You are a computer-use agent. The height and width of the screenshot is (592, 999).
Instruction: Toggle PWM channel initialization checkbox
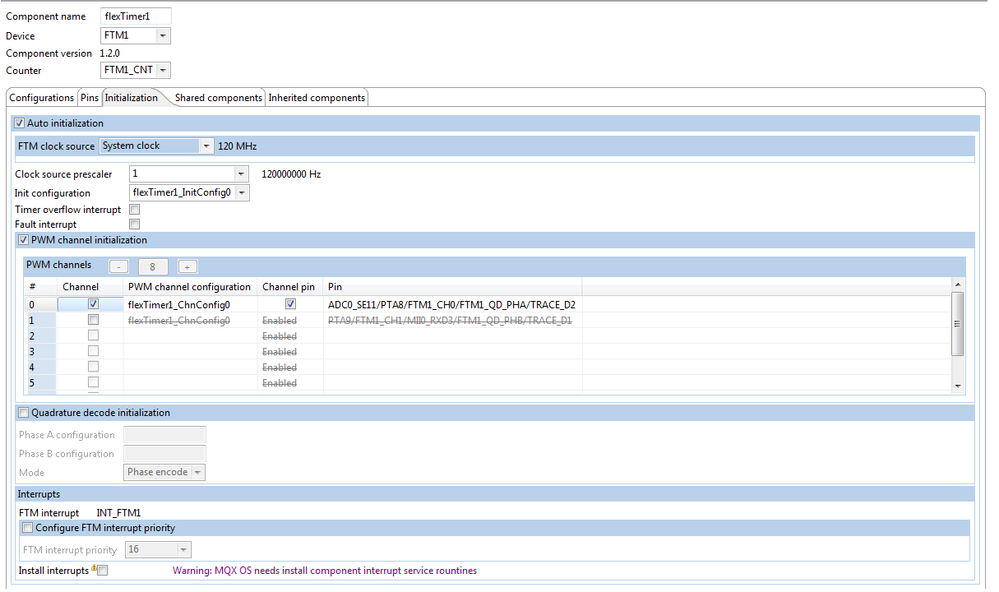click(24, 240)
